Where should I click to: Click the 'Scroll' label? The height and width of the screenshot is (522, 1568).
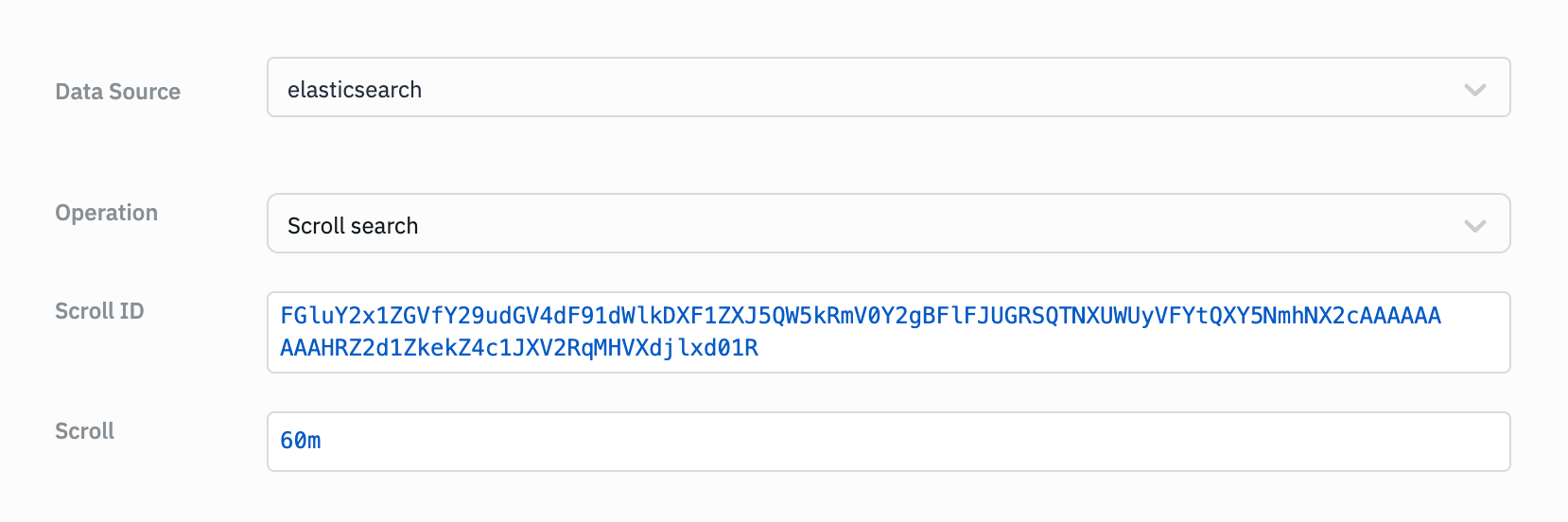tap(85, 431)
